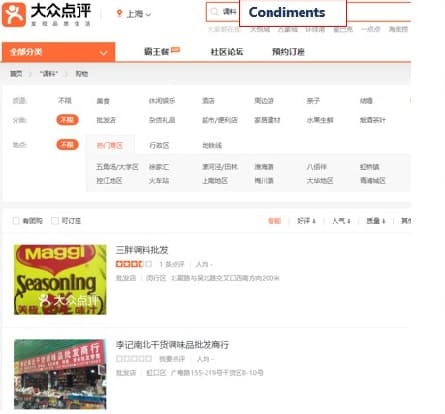Click the location pin icon beside 上海
The width and height of the screenshot is (445, 414).
tap(119, 13)
